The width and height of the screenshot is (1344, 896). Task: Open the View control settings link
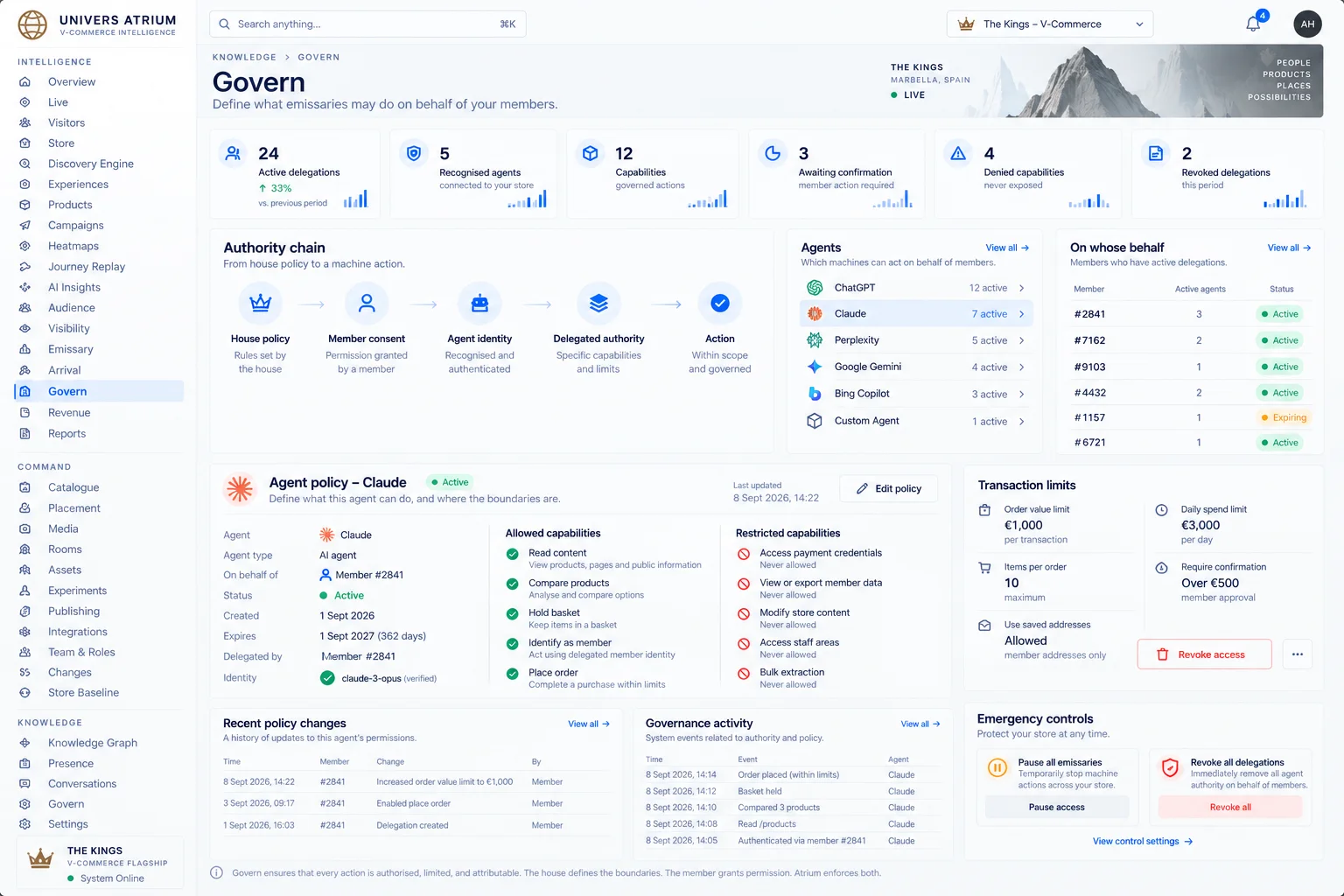click(1143, 841)
